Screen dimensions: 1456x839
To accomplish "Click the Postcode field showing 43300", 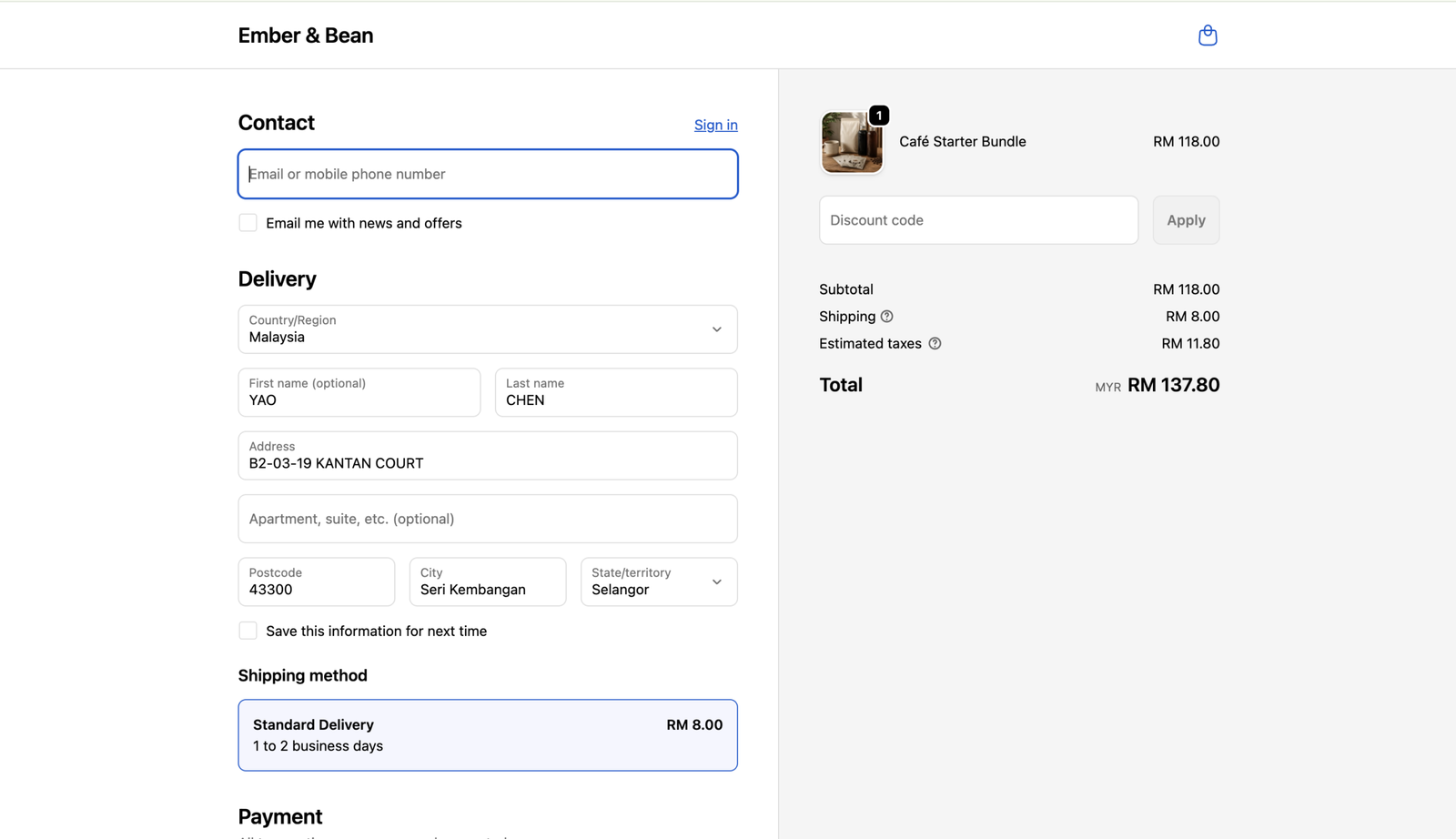I will coord(317,581).
